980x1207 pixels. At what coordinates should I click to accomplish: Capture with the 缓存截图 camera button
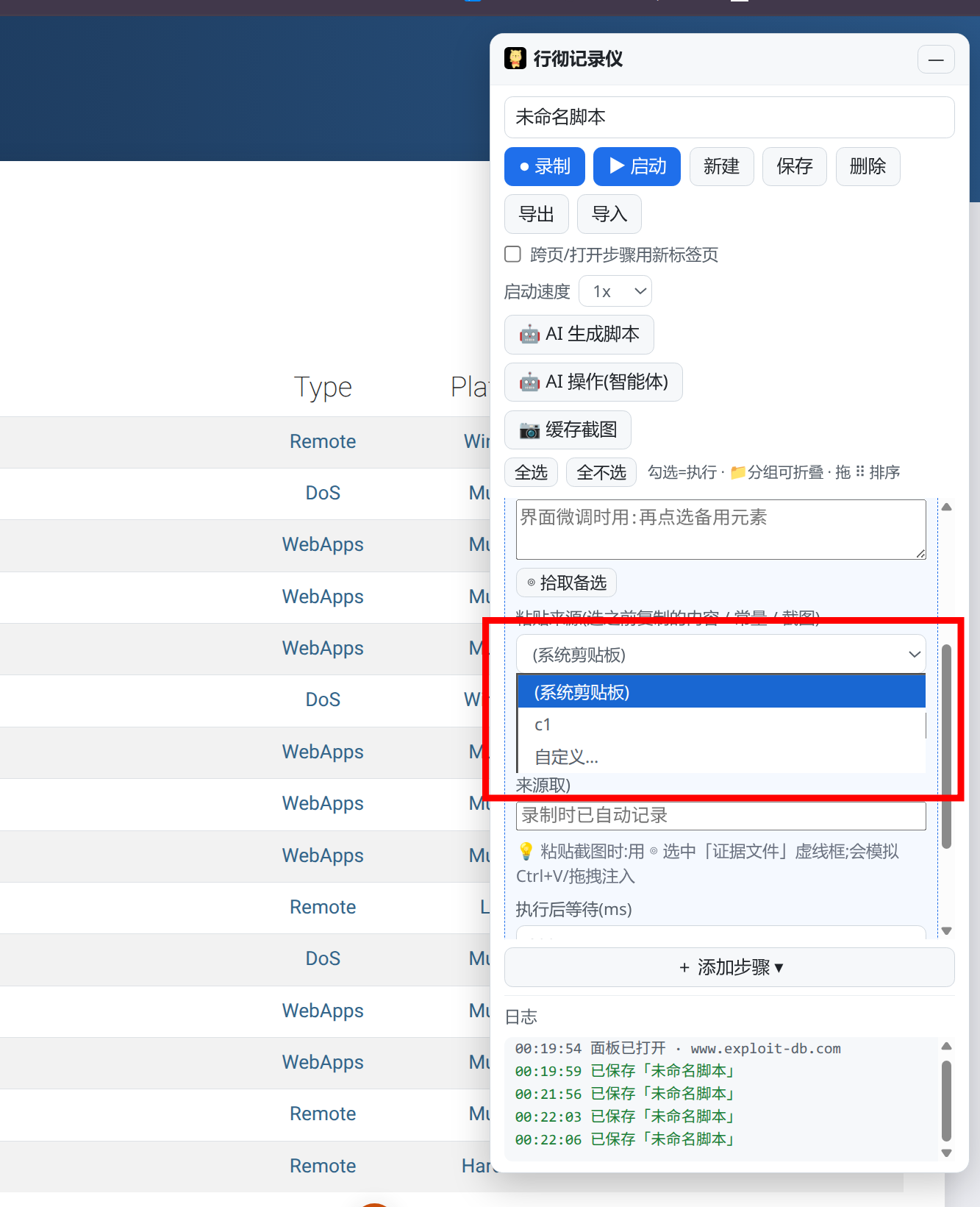coord(568,430)
